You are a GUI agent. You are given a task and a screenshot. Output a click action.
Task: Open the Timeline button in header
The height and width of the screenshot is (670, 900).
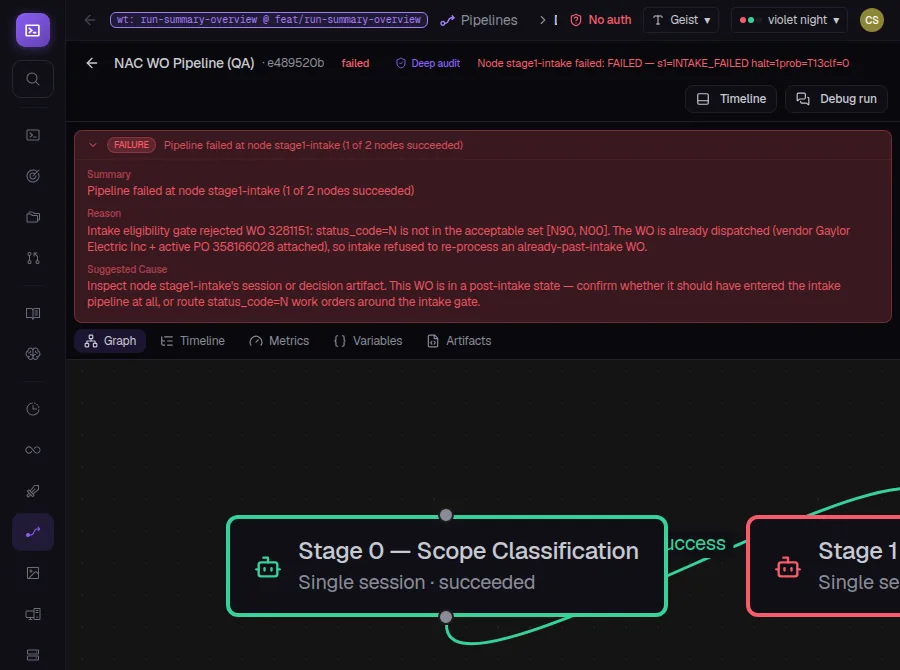[731, 99]
